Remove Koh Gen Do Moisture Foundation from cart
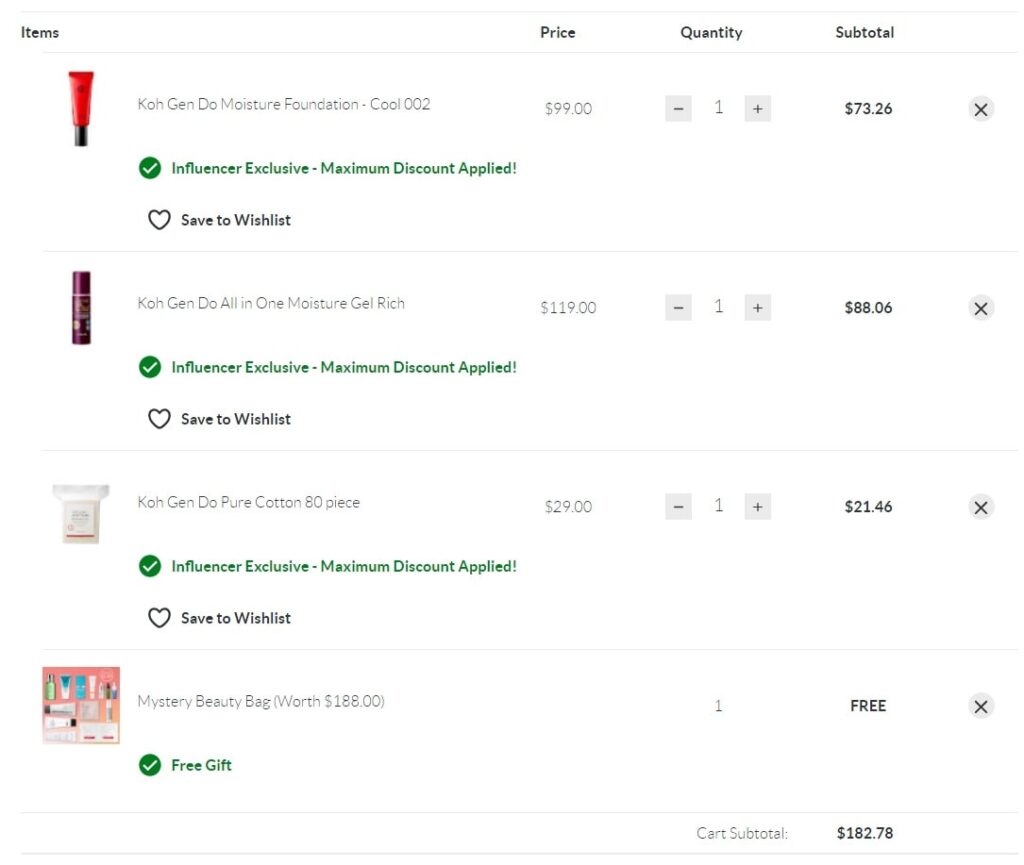 [x=981, y=109]
